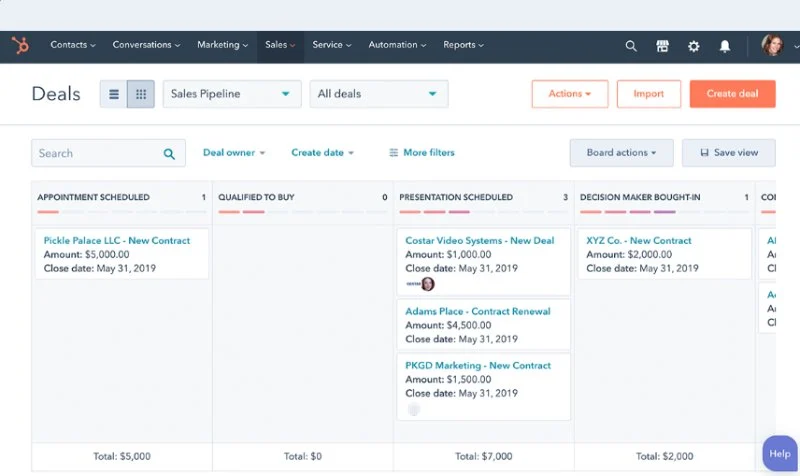This screenshot has height=476, width=800.
Task: Click the floppy disk icon on Save view
Action: pyautogui.click(x=705, y=153)
